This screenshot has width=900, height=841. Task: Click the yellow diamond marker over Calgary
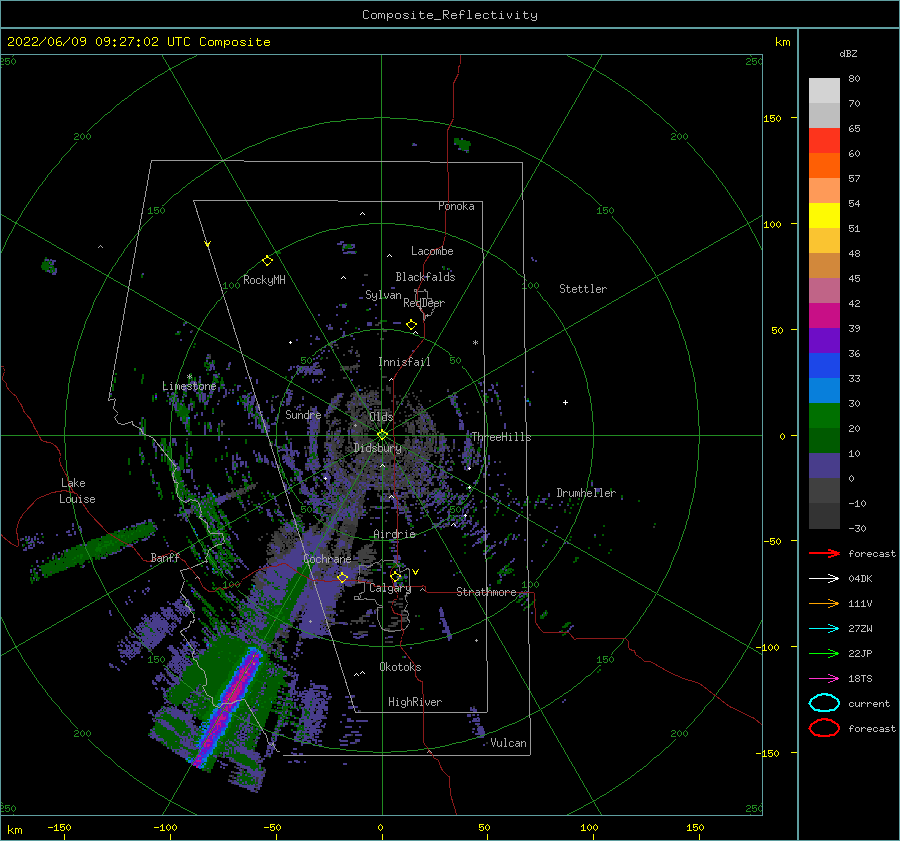395,576
